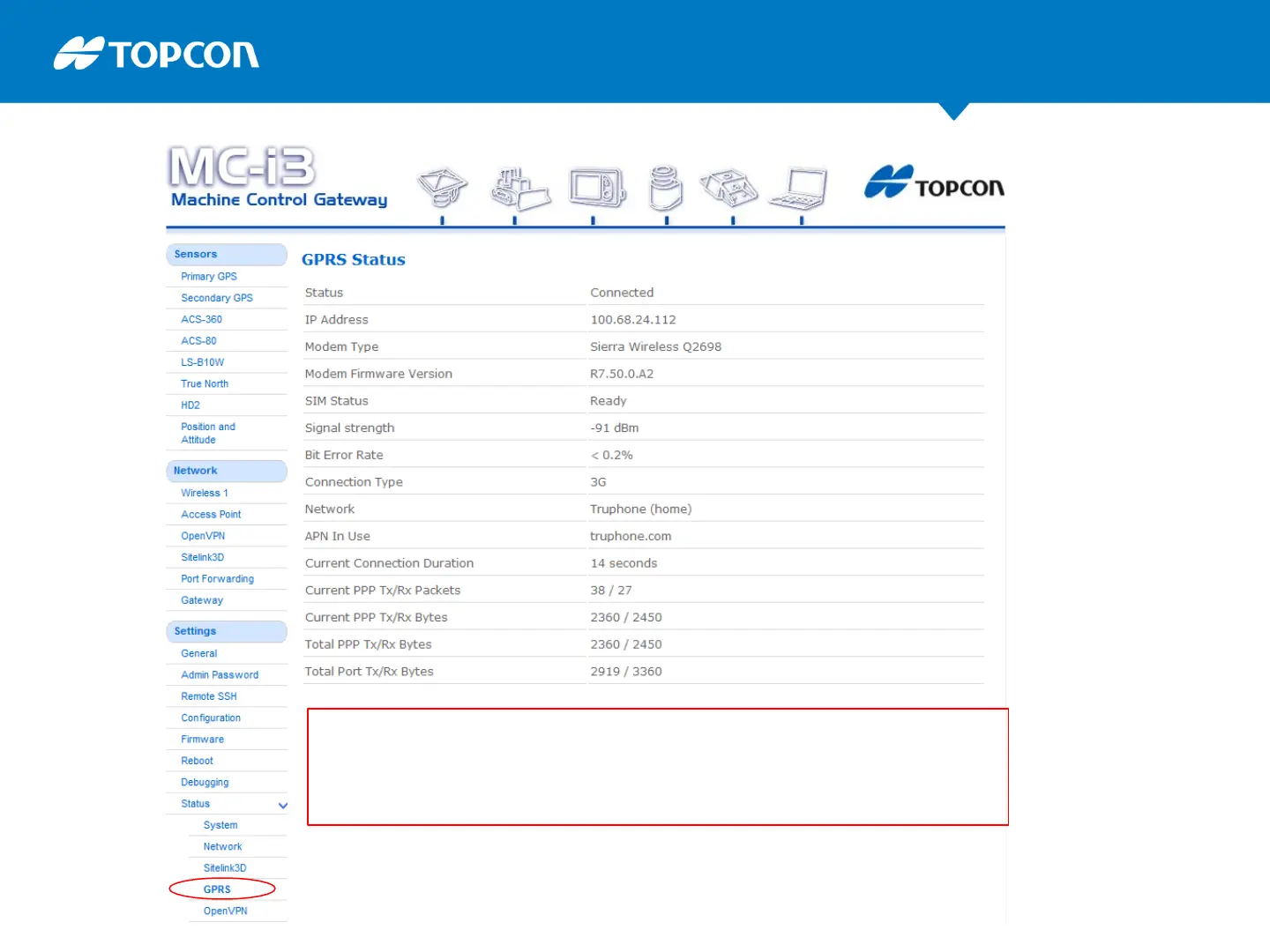Open the Primary GPS page

click(209, 277)
